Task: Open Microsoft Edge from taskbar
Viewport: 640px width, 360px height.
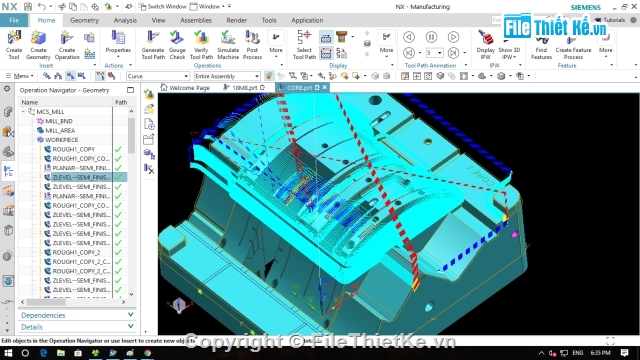Action: (x=43, y=353)
